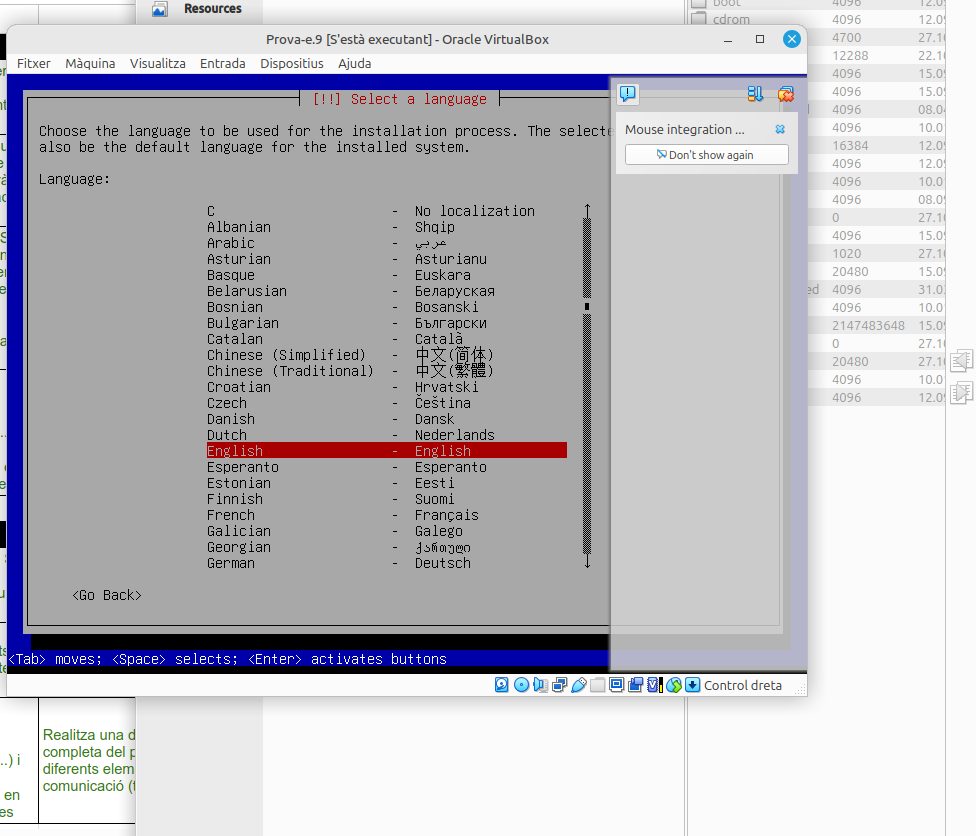Click the USB devices status icon
The width and height of the screenshot is (976, 836).
click(x=578, y=685)
